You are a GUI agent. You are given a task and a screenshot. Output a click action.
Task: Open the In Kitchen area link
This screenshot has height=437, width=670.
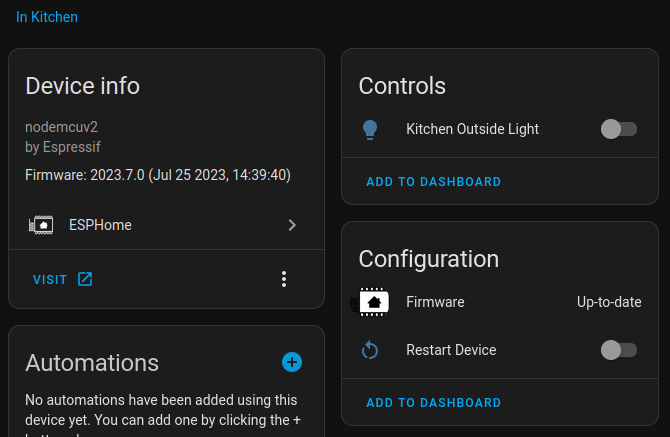47,17
